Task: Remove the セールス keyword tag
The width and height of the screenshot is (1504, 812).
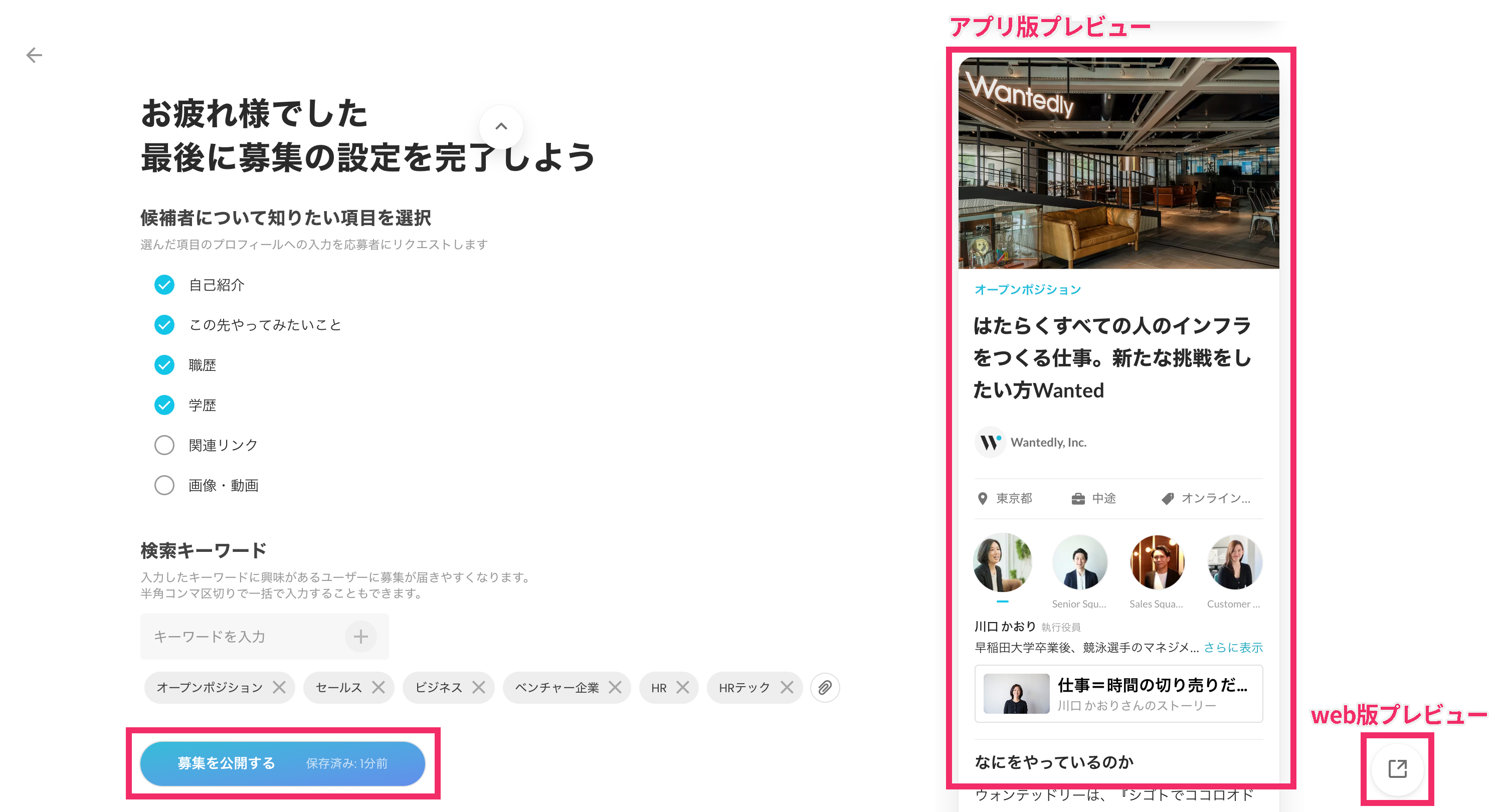Action: click(379, 687)
